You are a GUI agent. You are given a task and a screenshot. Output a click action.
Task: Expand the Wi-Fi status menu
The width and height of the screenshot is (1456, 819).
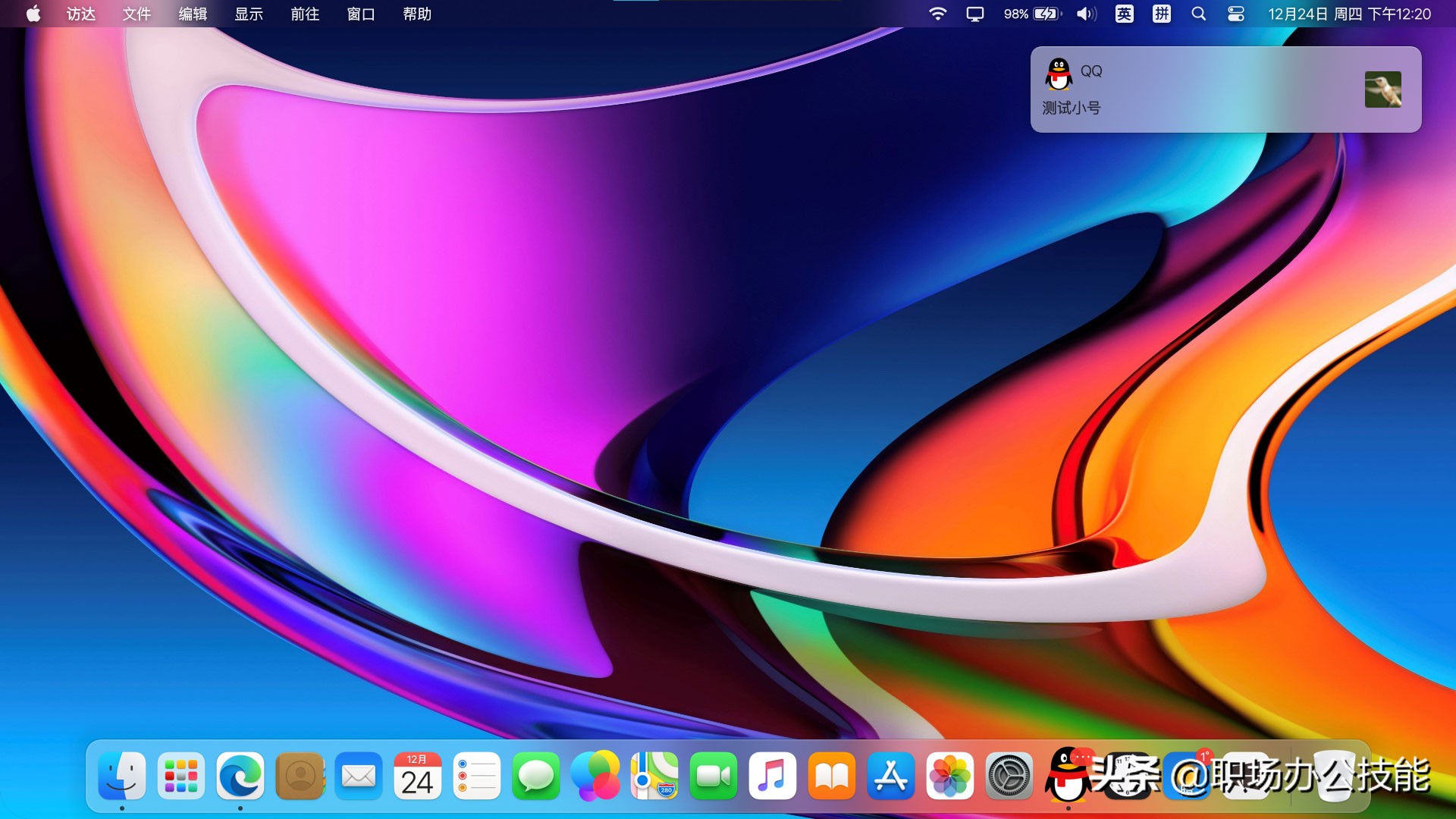[938, 14]
